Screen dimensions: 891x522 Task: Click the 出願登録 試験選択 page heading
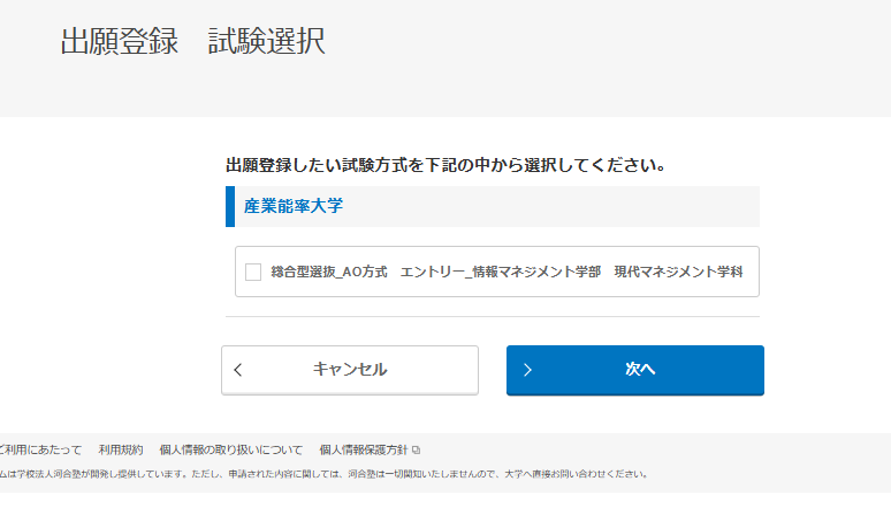pyautogui.click(x=192, y=42)
